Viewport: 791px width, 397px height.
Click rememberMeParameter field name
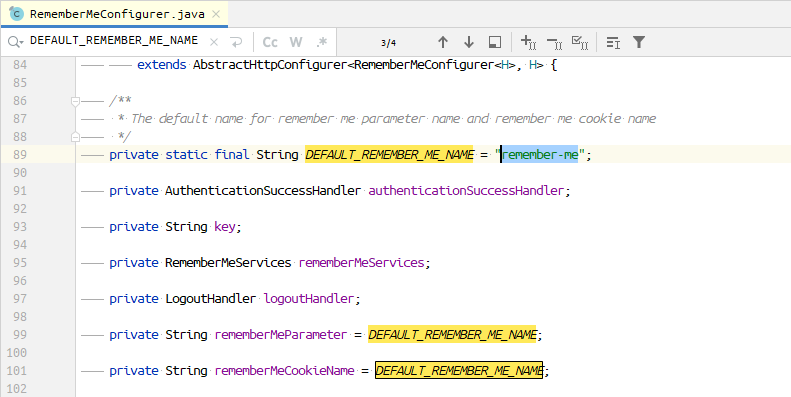pyautogui.click(x=281, y=334)
